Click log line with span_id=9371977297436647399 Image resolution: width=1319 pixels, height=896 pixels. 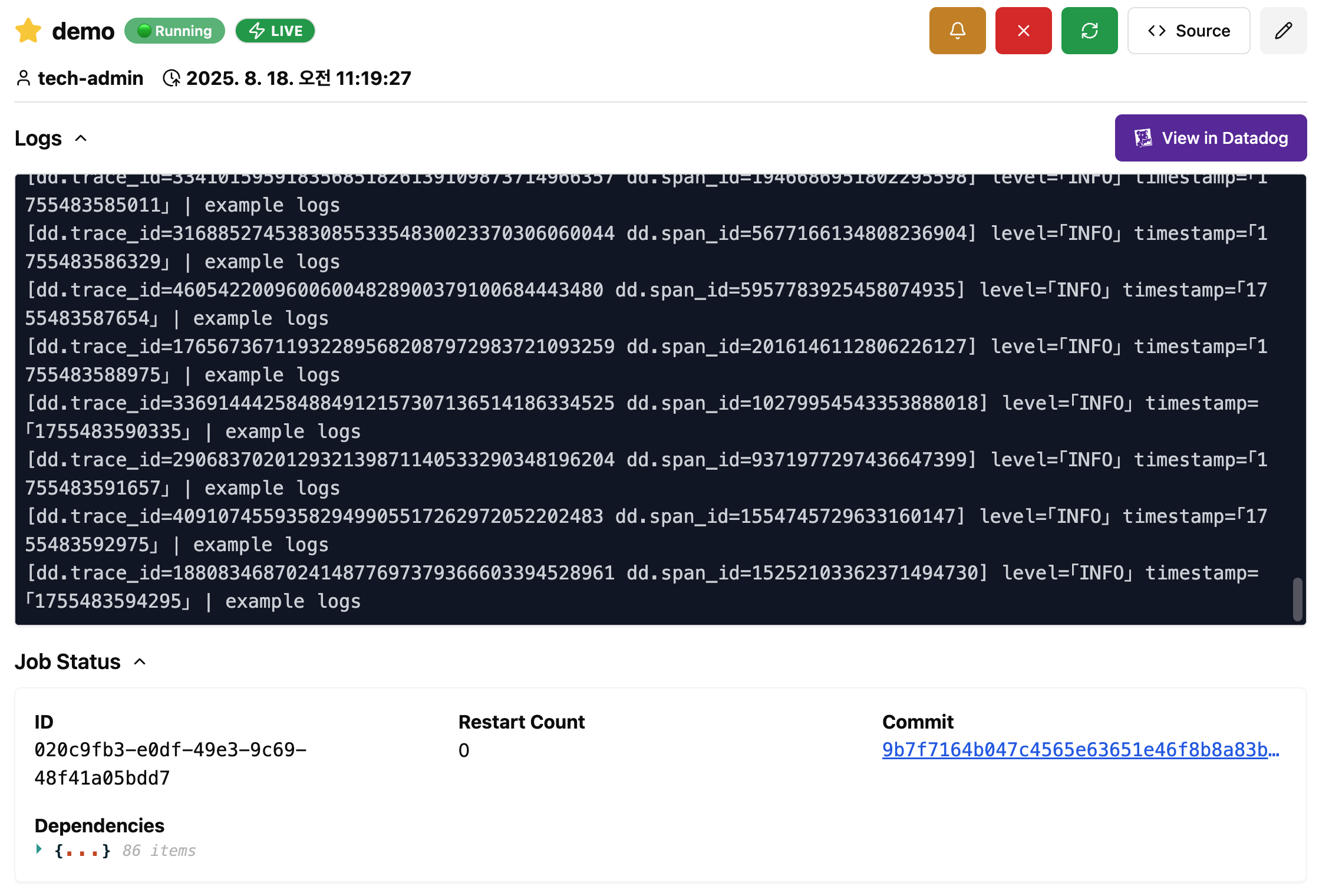coord(647,474)
